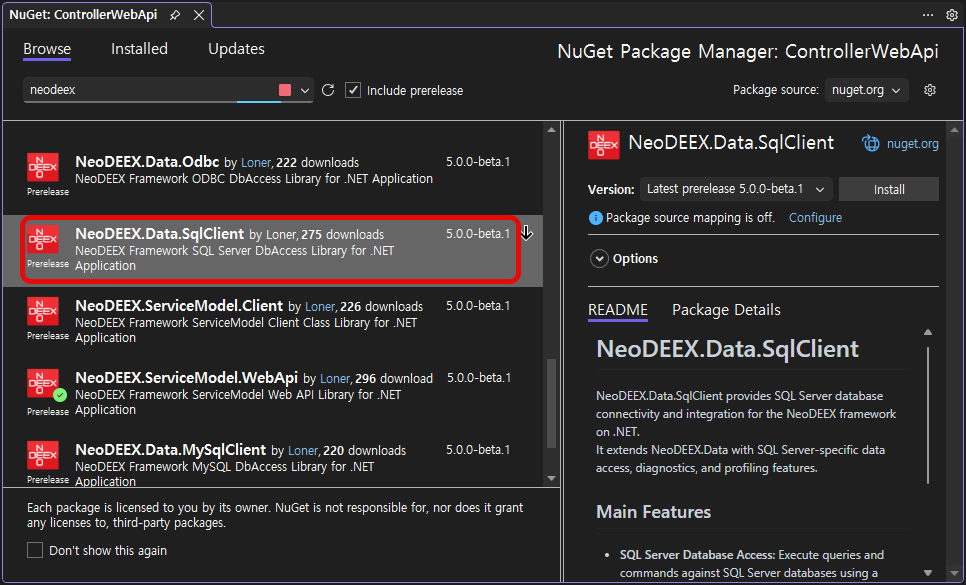
Task: Select the NeoDEEX.ServiceModel.WebApi package name
Action: [x=187, y=378]
